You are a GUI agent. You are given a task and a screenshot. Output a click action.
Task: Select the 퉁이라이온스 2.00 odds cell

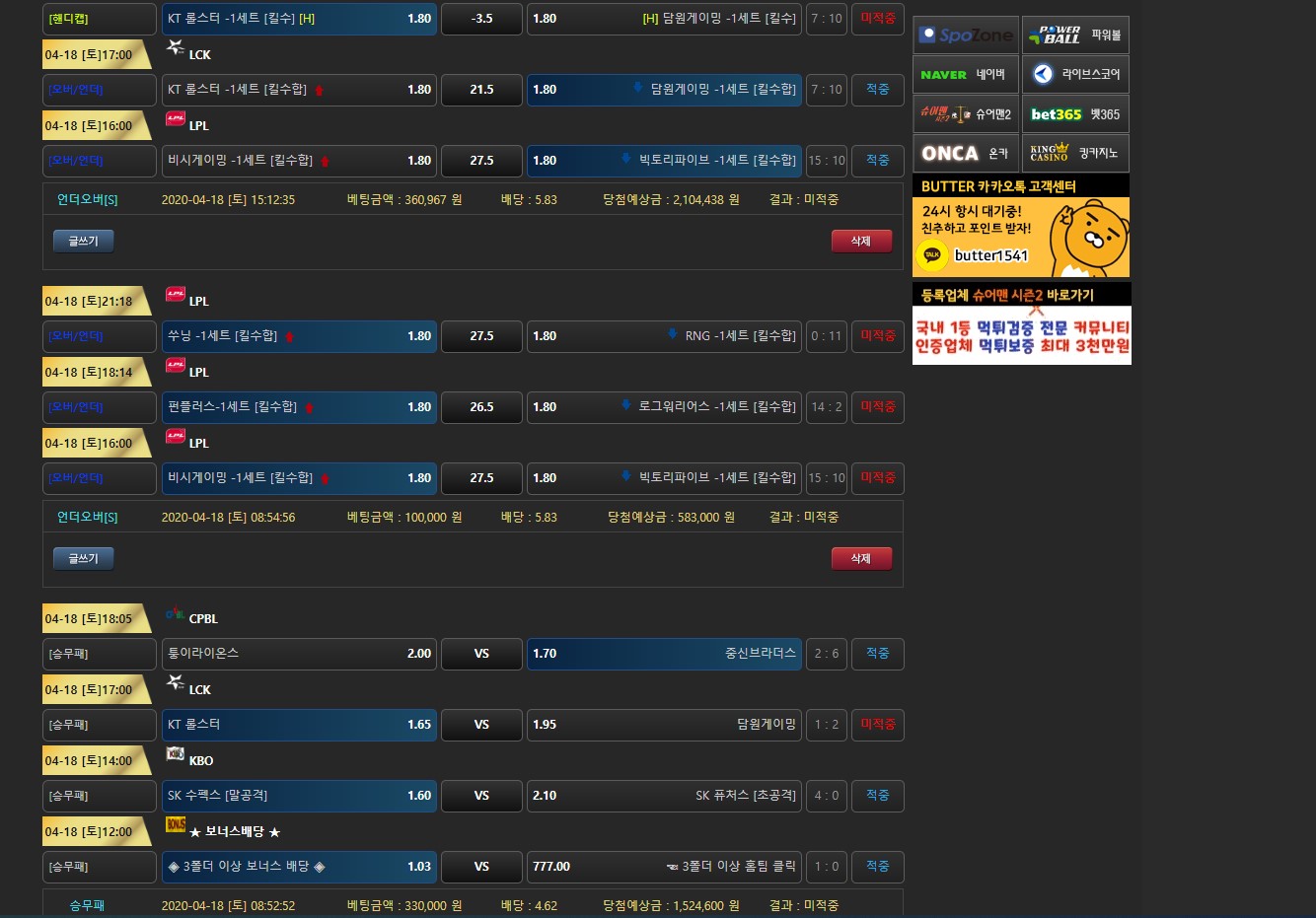click(x=299, y=654)
